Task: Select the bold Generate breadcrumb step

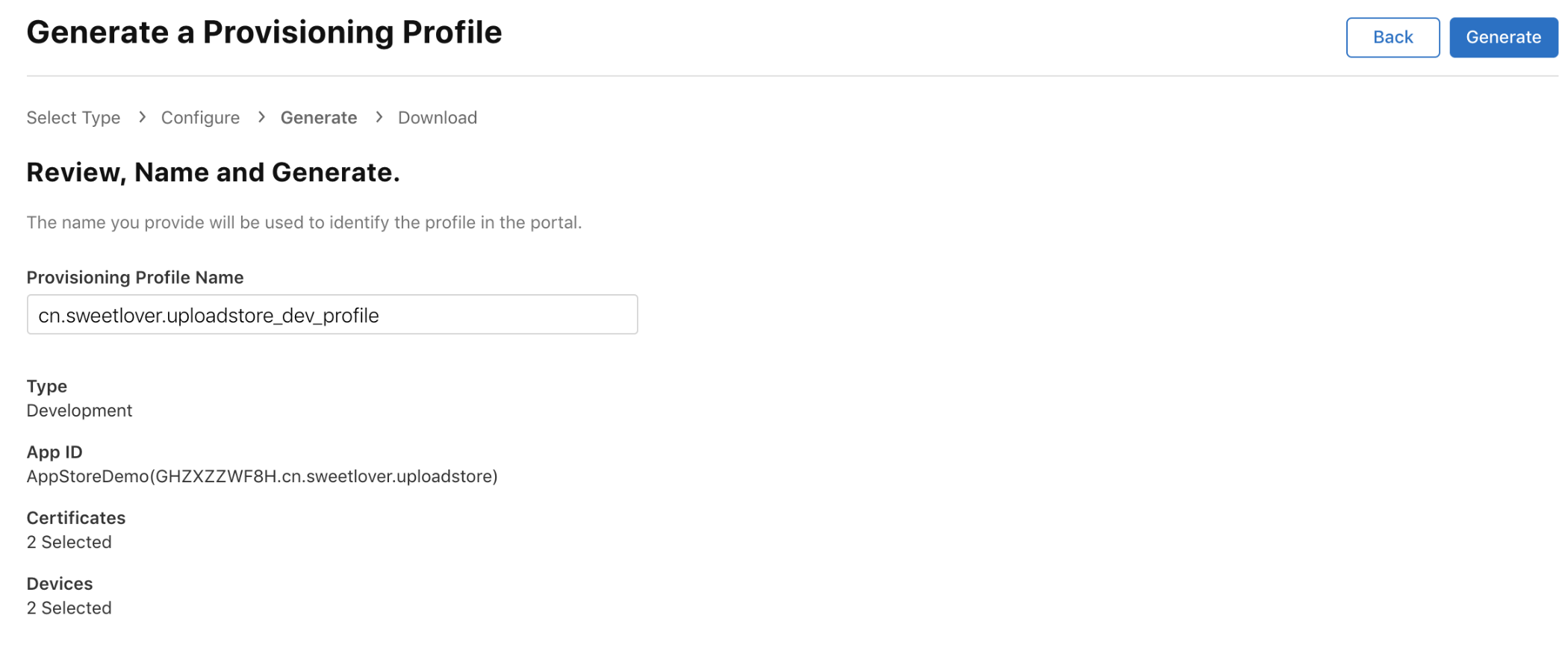Action: click(319, 118)
